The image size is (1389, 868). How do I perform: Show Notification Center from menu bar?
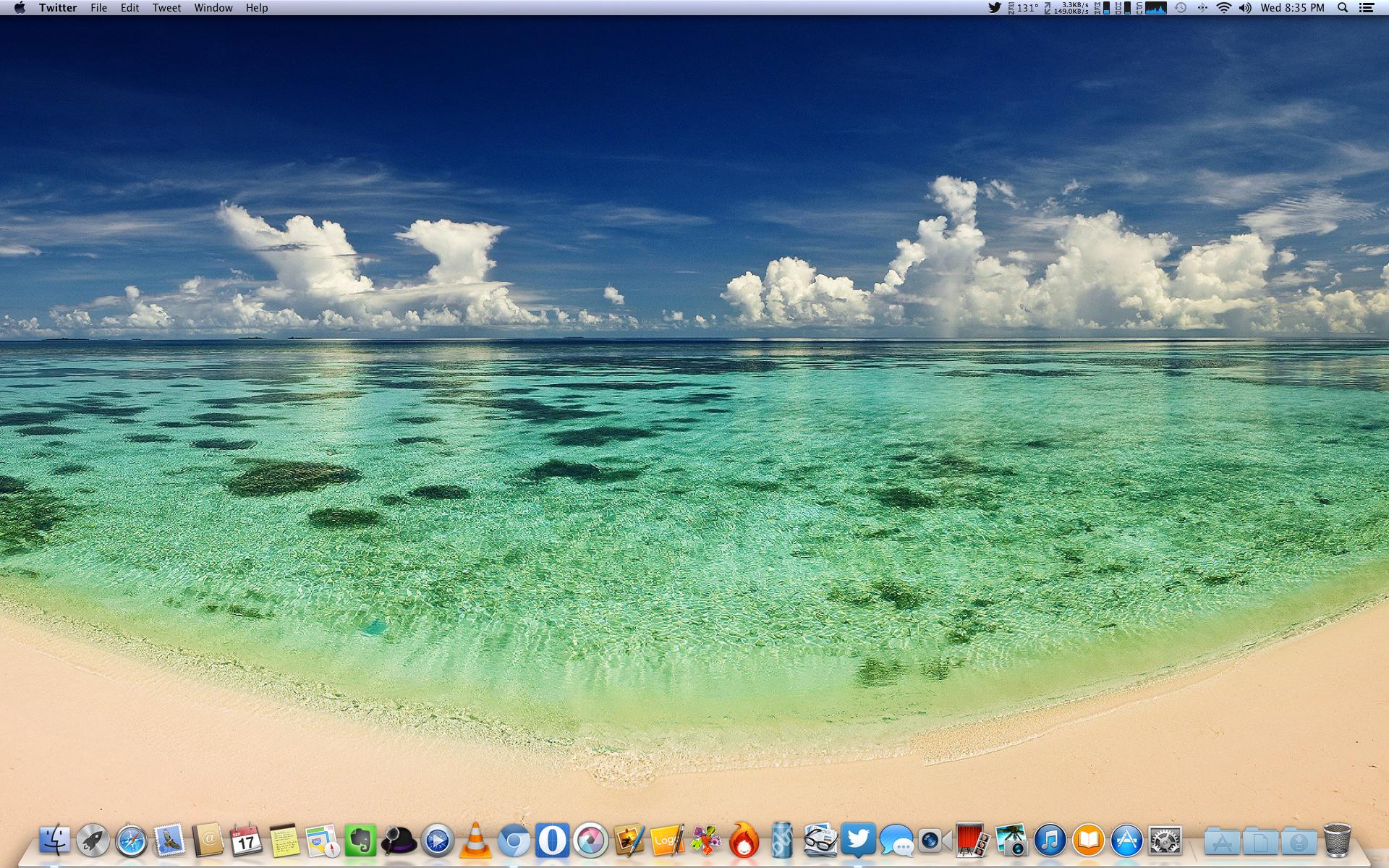[x=1367, y=8]
